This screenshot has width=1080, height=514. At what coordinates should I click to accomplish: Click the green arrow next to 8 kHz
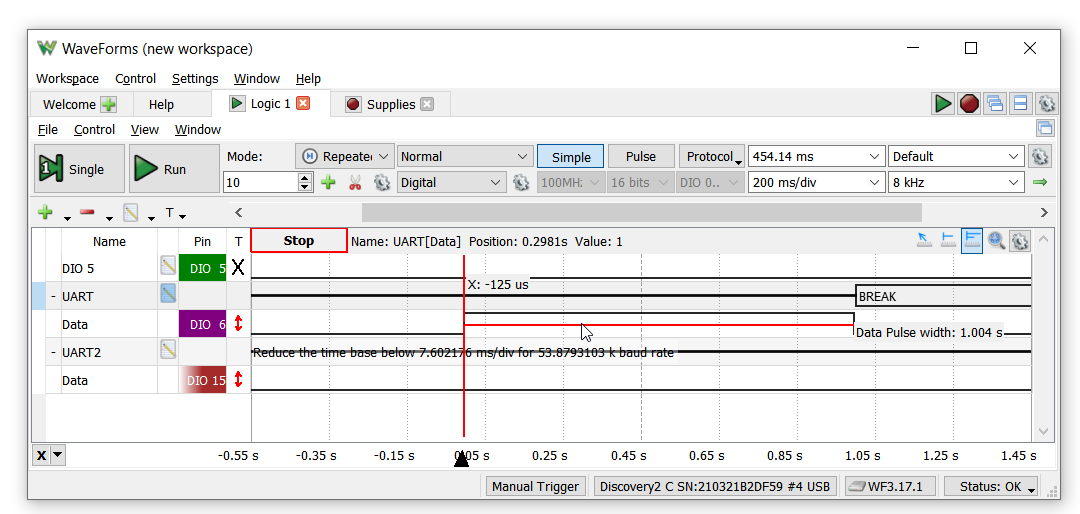tap(1040, 183)
